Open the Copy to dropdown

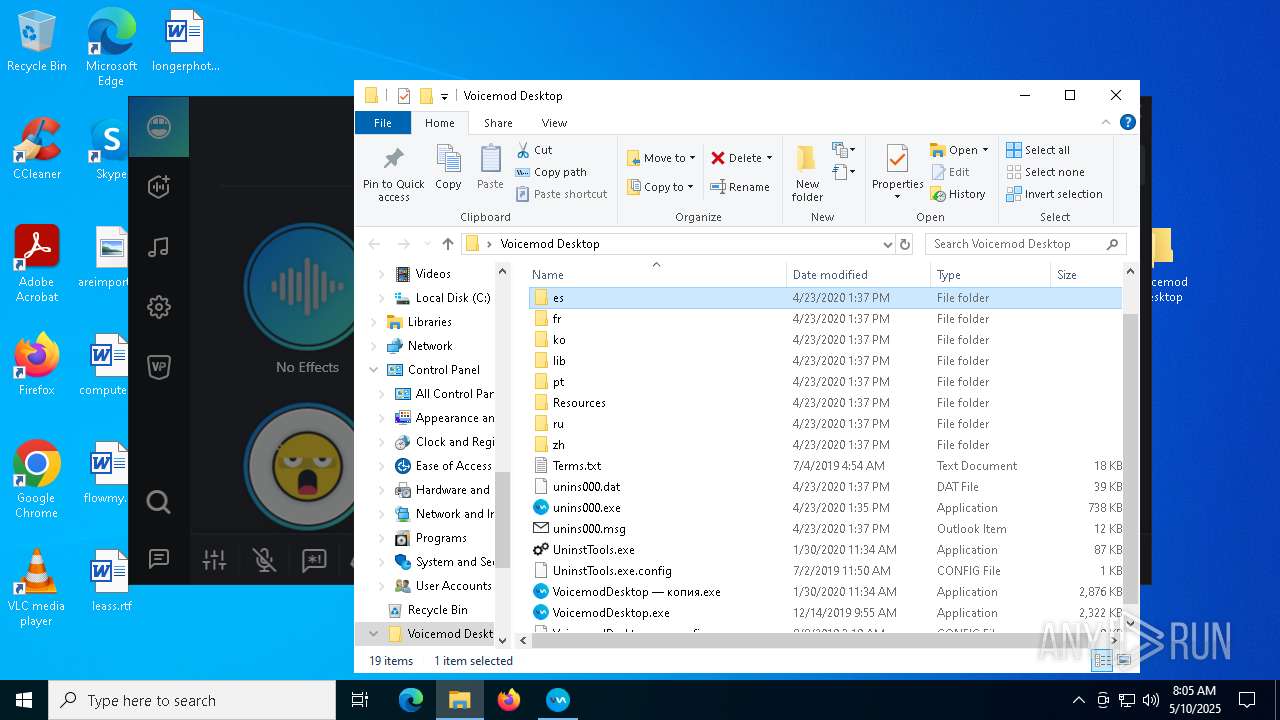tap(661, 187)
